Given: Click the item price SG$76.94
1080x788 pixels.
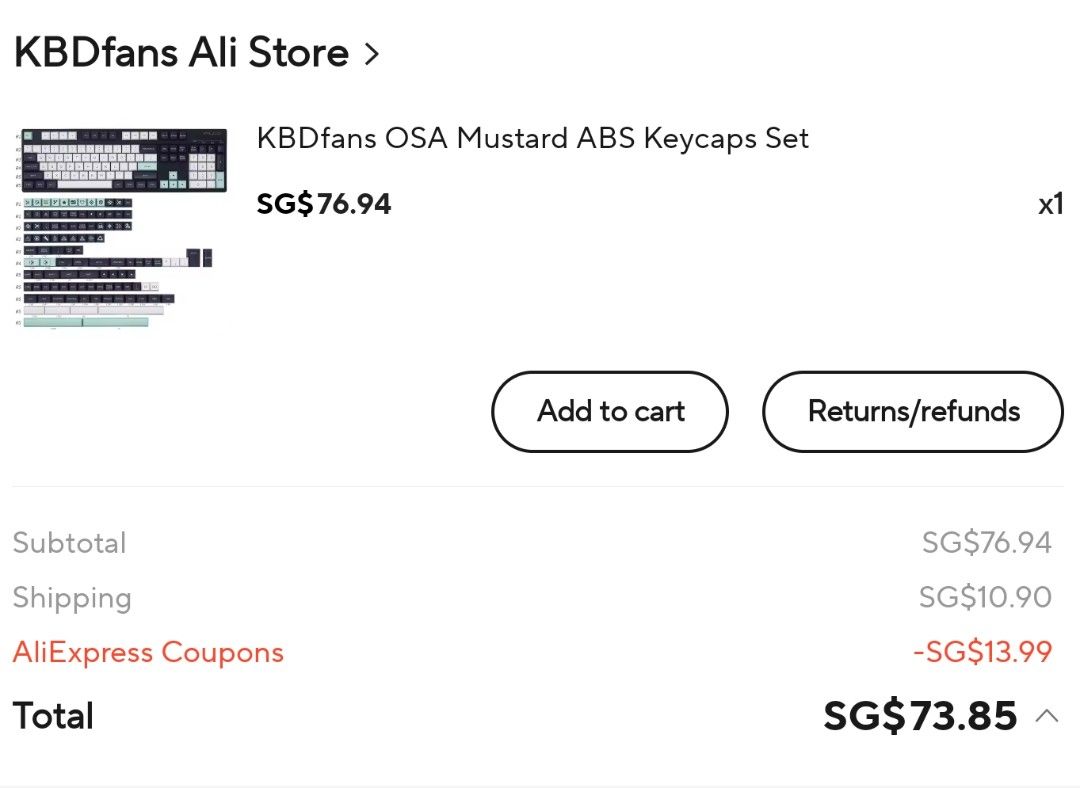Looking at the screenshot, I should click(324, 204).
